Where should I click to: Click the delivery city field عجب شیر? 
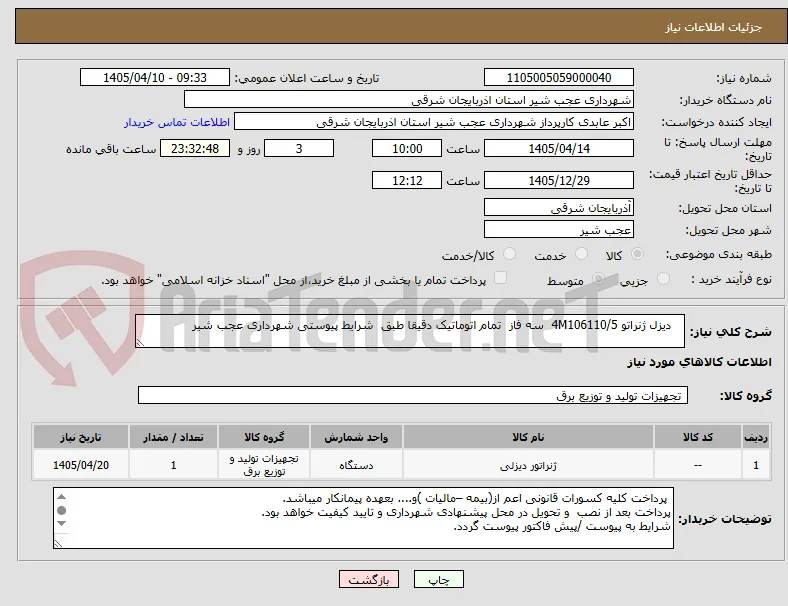coord(558,230)
